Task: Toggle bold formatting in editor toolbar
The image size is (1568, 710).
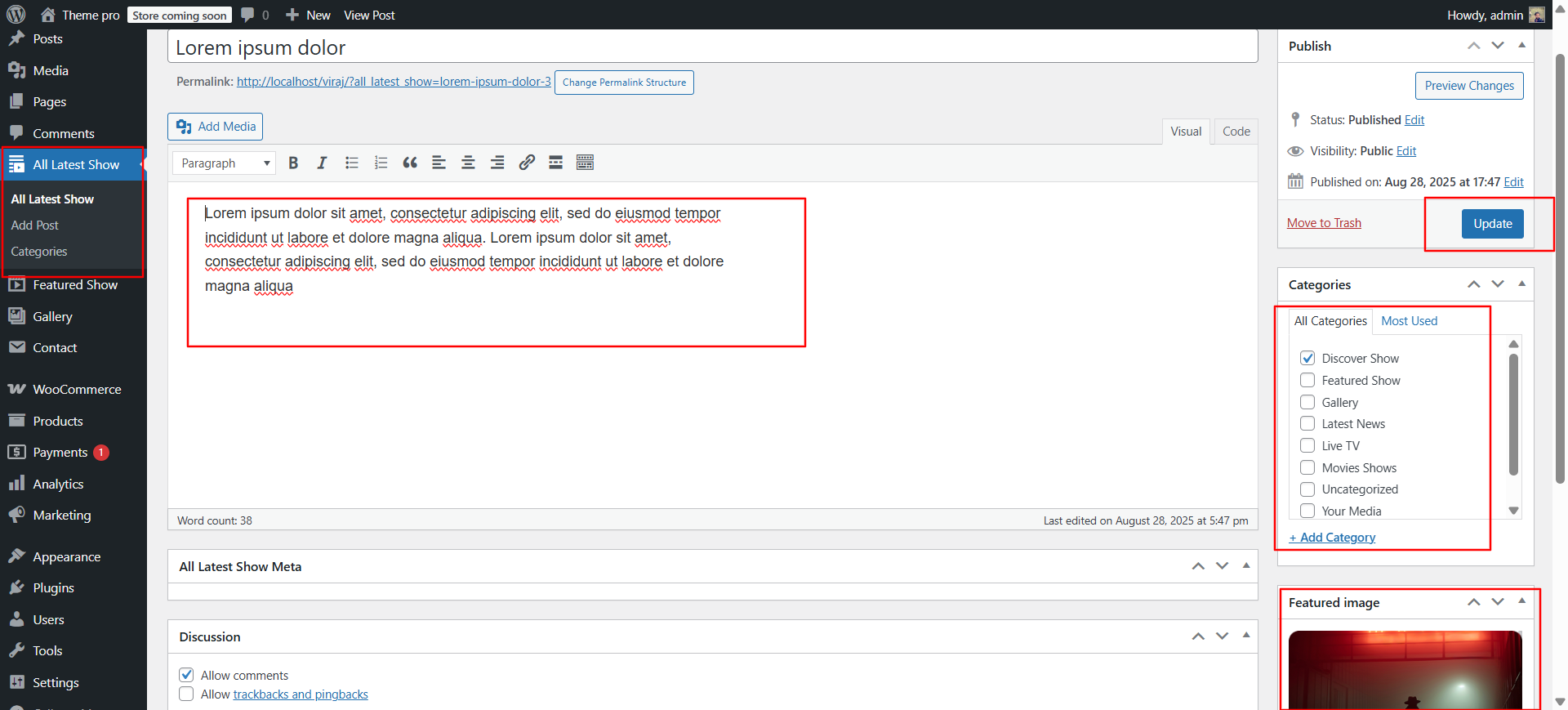Action: pyautogui.click(x=293, y=163)
